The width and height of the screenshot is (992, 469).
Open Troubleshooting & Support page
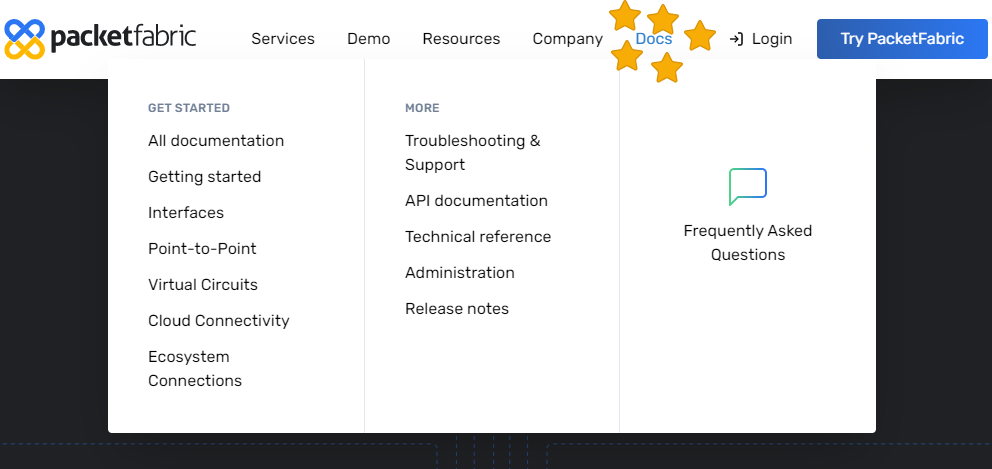coord(472,153)
